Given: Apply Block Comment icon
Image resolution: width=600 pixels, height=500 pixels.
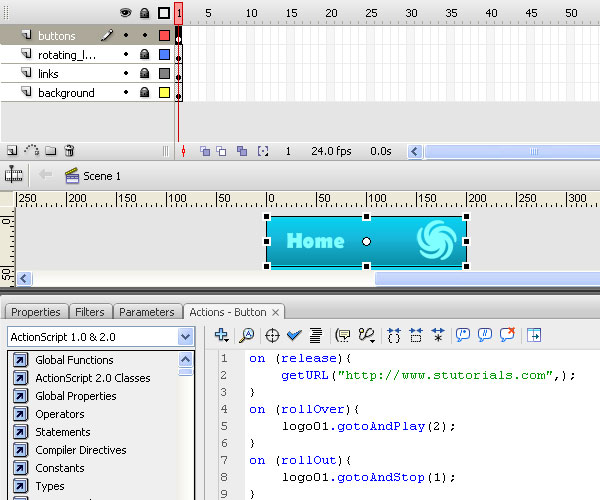Looking at the screenshot, I should click(x=463, y=335).
